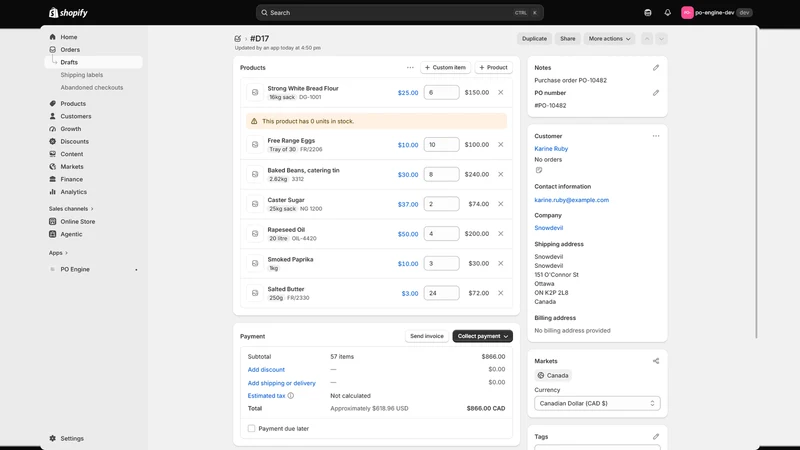Go to next draft order arrow
This screenshot has height=450, width=800.
(x=661, y=39)
